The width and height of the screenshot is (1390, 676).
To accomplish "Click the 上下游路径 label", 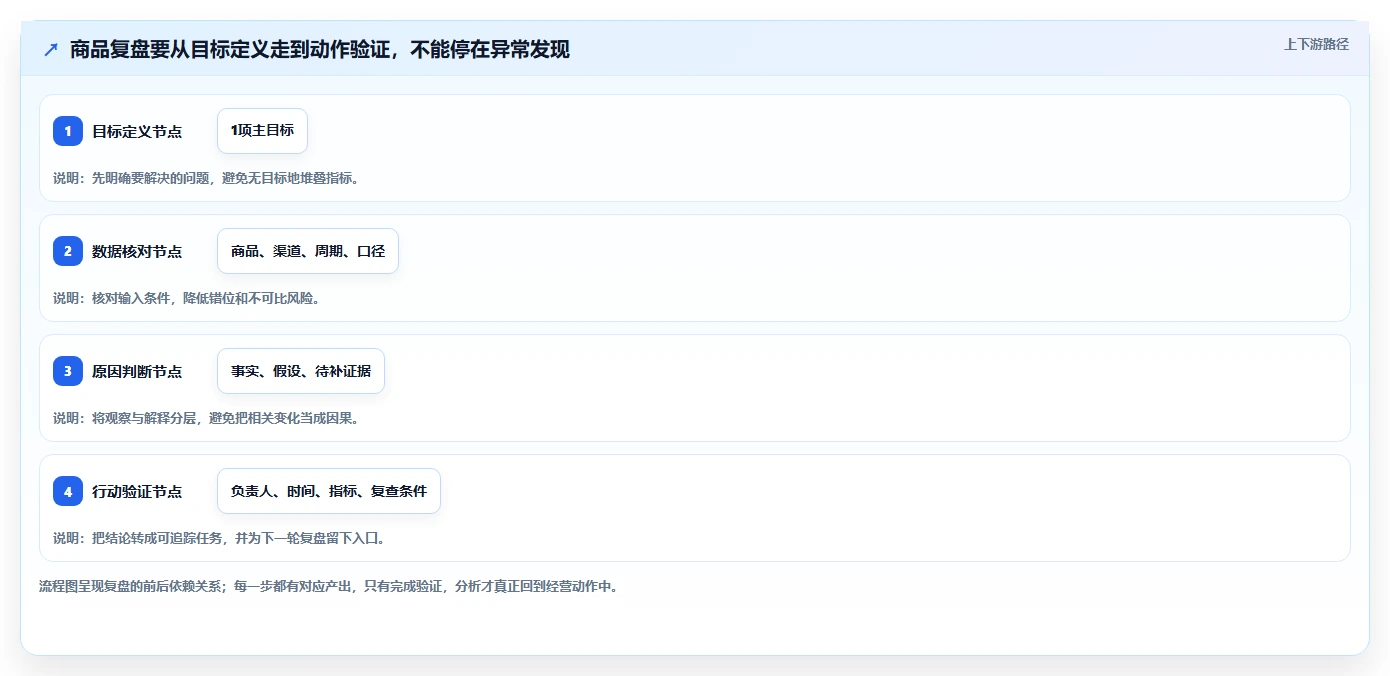I will click(x=1316, y=44).
